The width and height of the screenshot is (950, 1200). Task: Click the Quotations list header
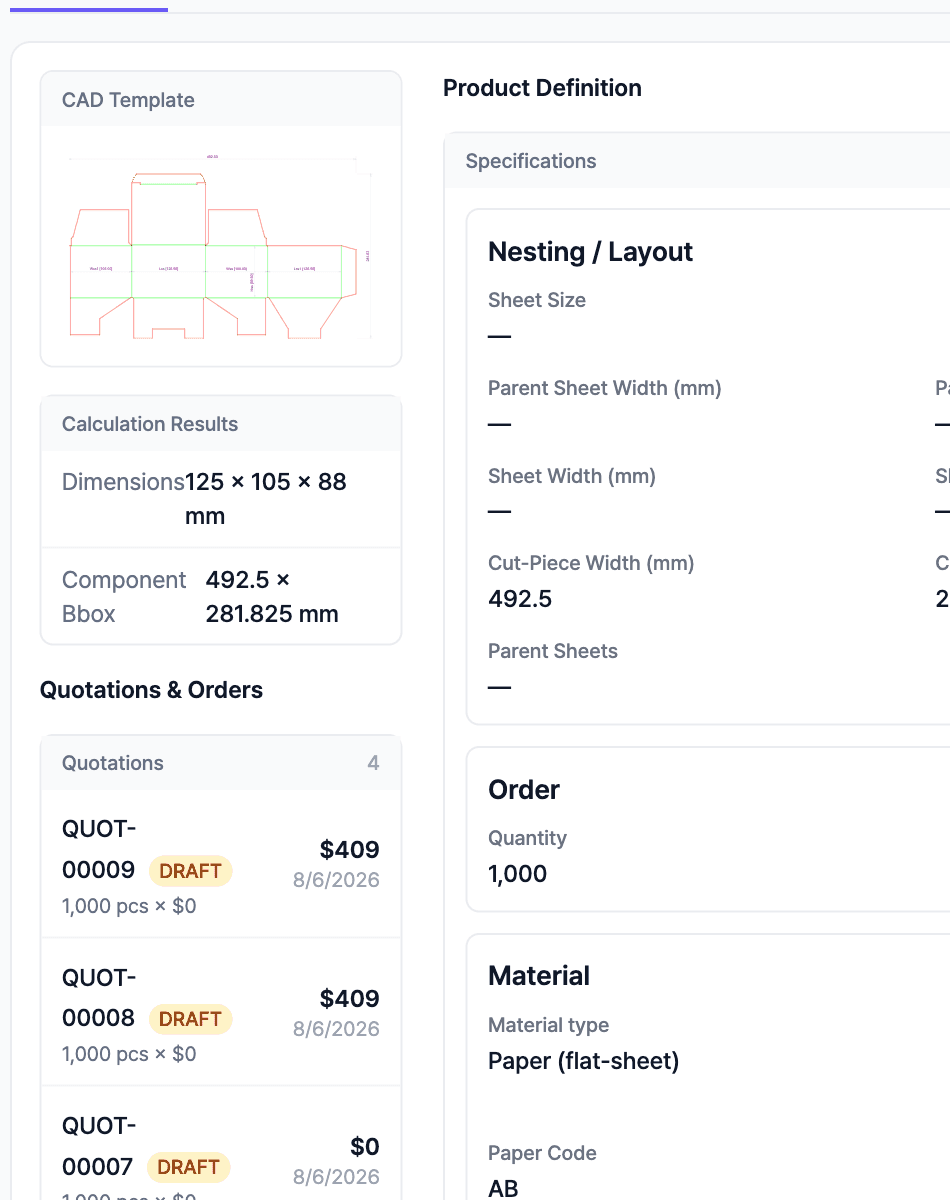[x=221, y=763]
